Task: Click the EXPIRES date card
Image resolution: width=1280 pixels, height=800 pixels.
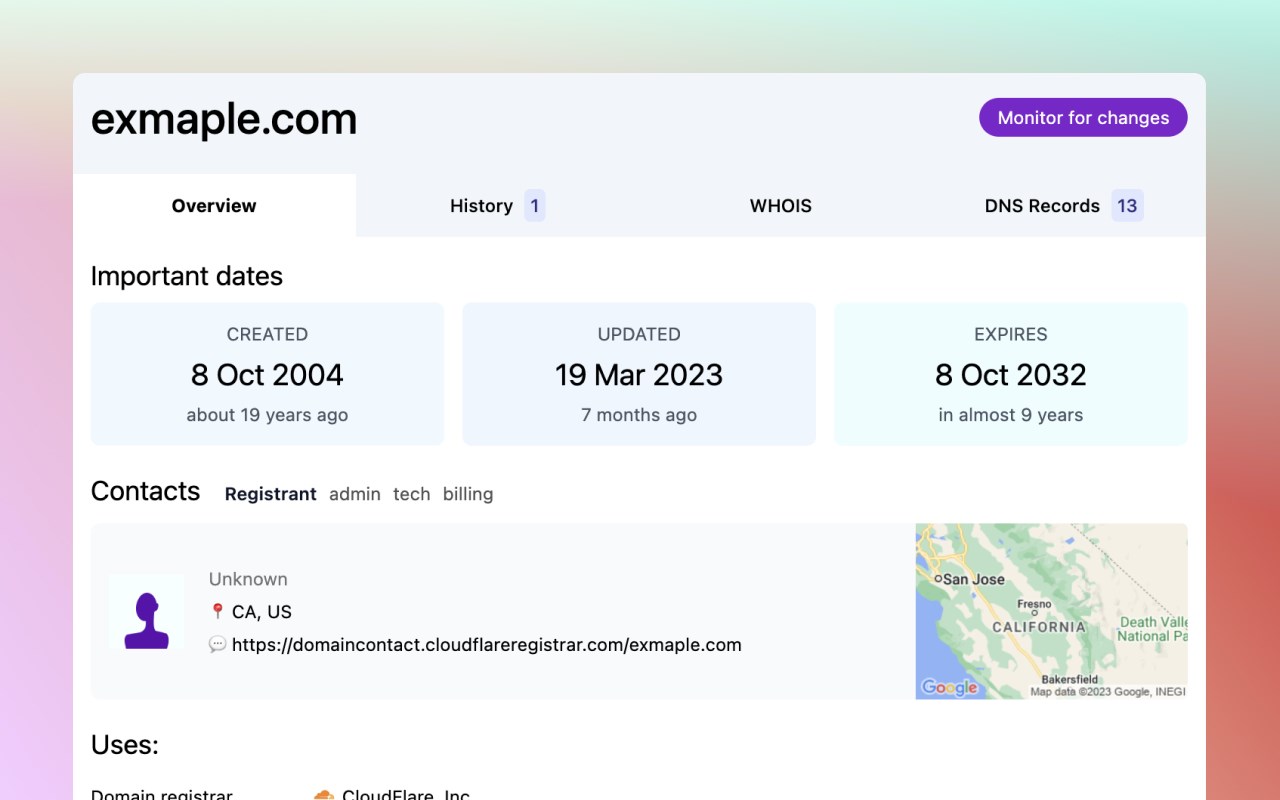Action: coord(1011,374)
